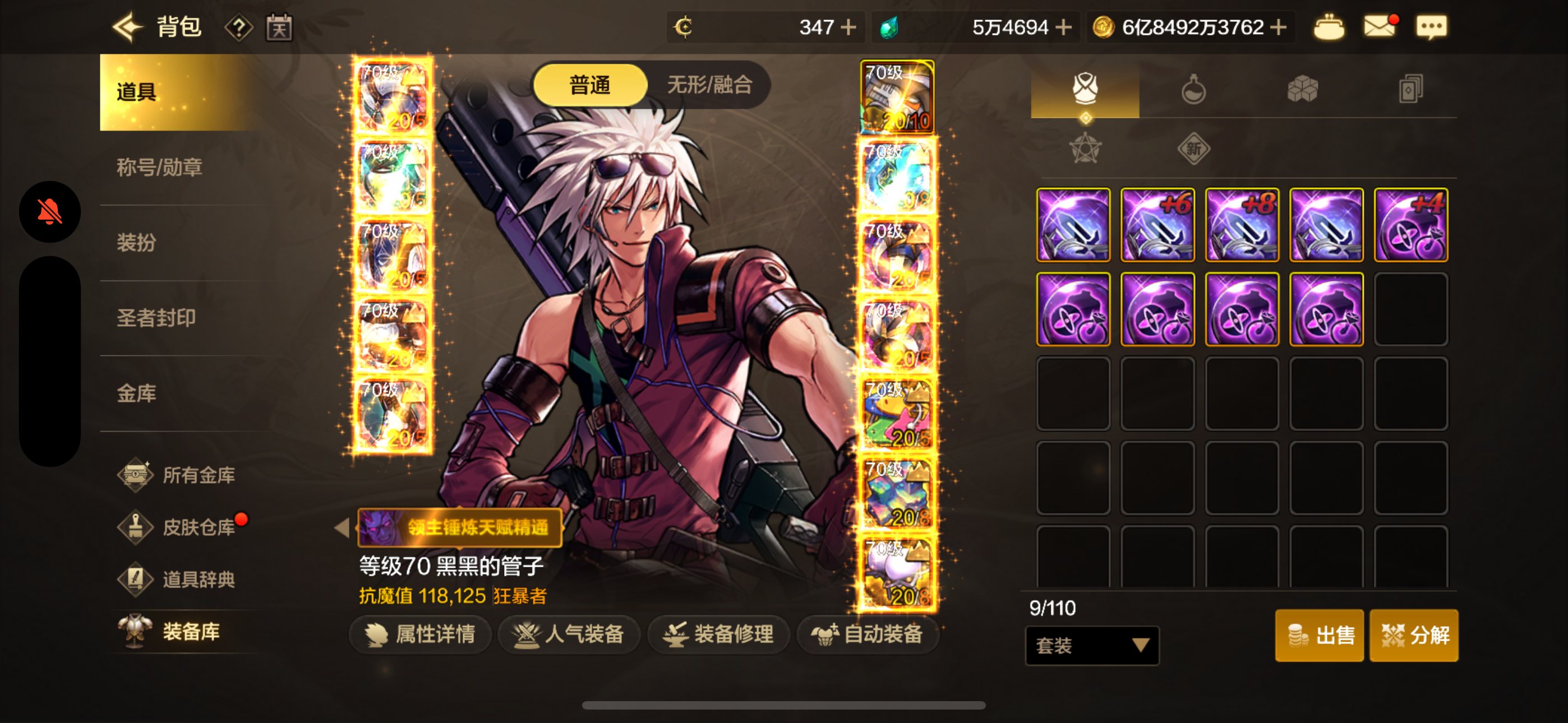
Task: Open the question mark help icon
Action: coord(238,28)
